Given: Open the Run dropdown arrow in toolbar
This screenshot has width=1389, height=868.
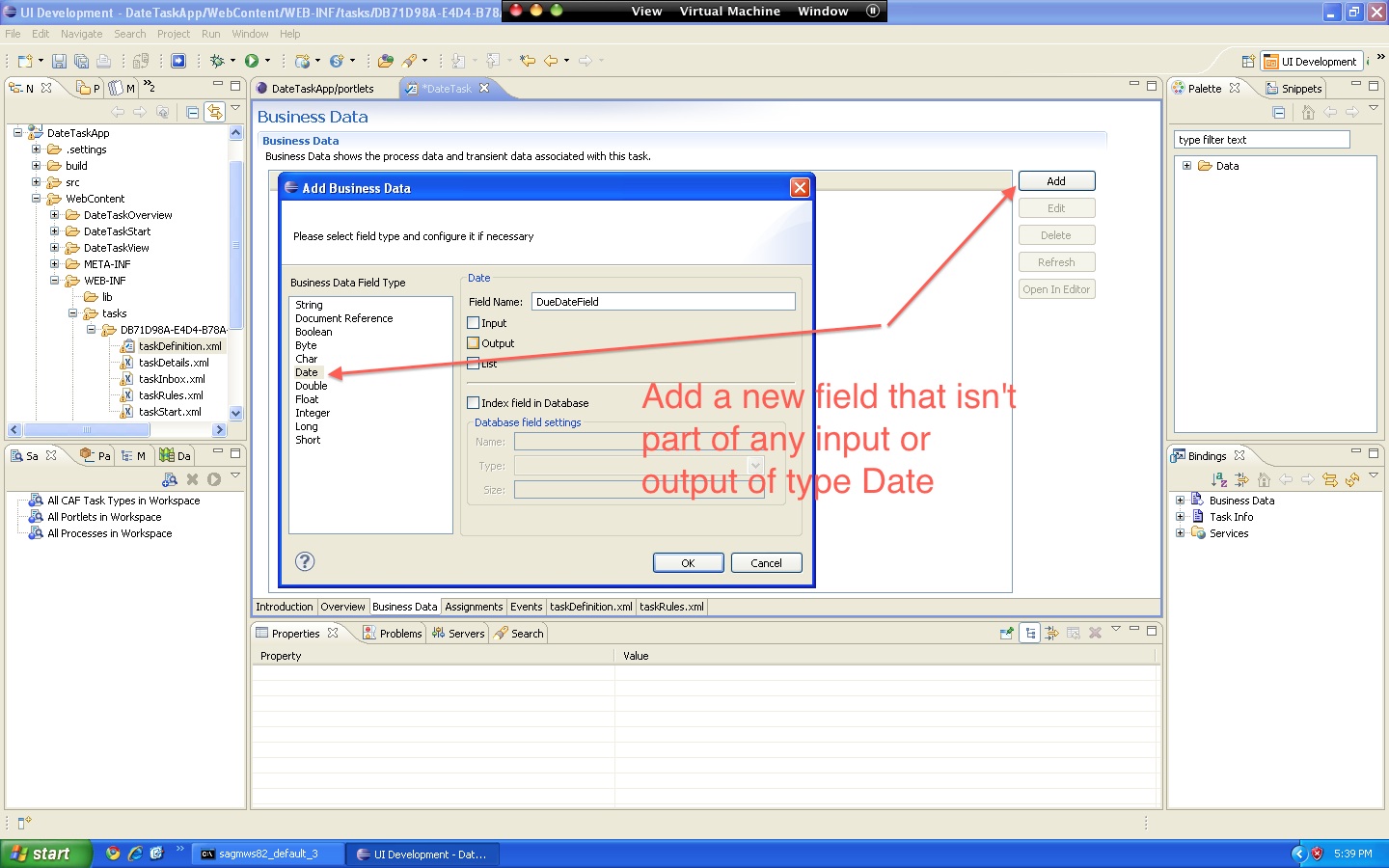Looking at the screenshot, I should (x=267, y=61).
